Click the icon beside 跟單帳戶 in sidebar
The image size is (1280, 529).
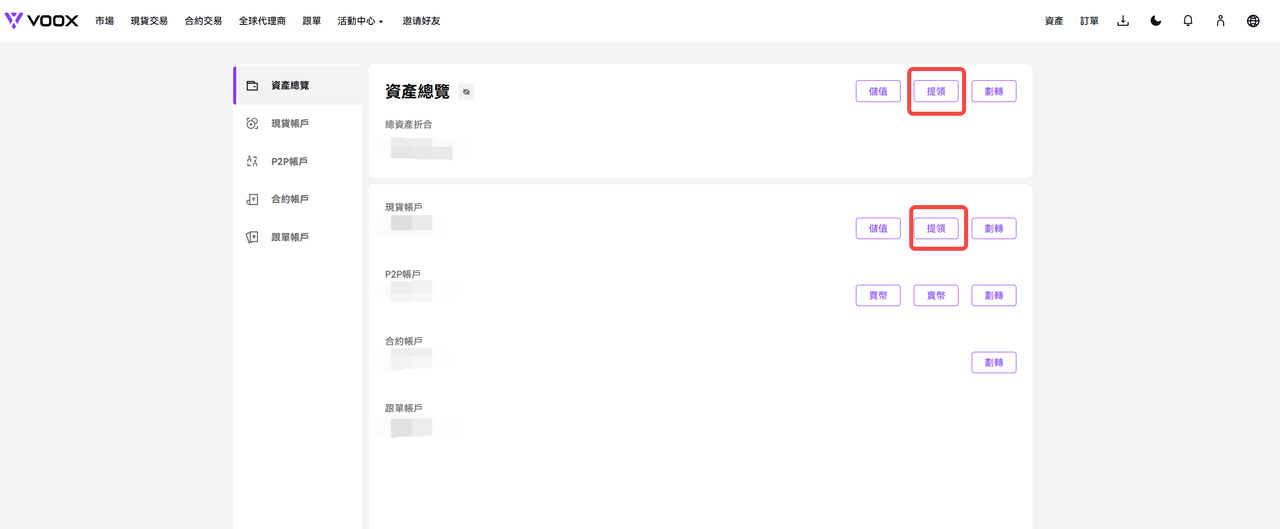[252, 237]
